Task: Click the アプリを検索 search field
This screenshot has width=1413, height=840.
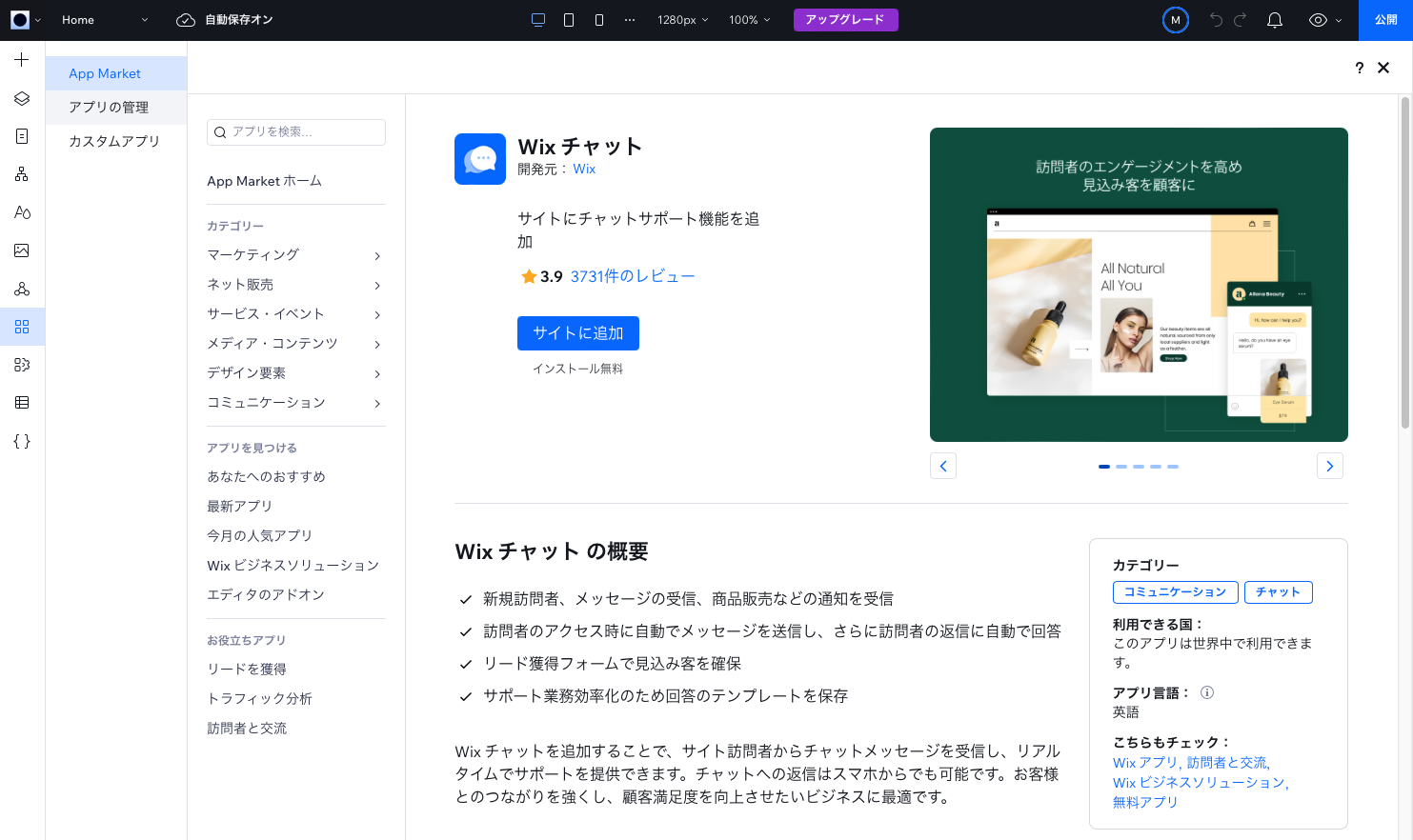Action: [295, 132]
